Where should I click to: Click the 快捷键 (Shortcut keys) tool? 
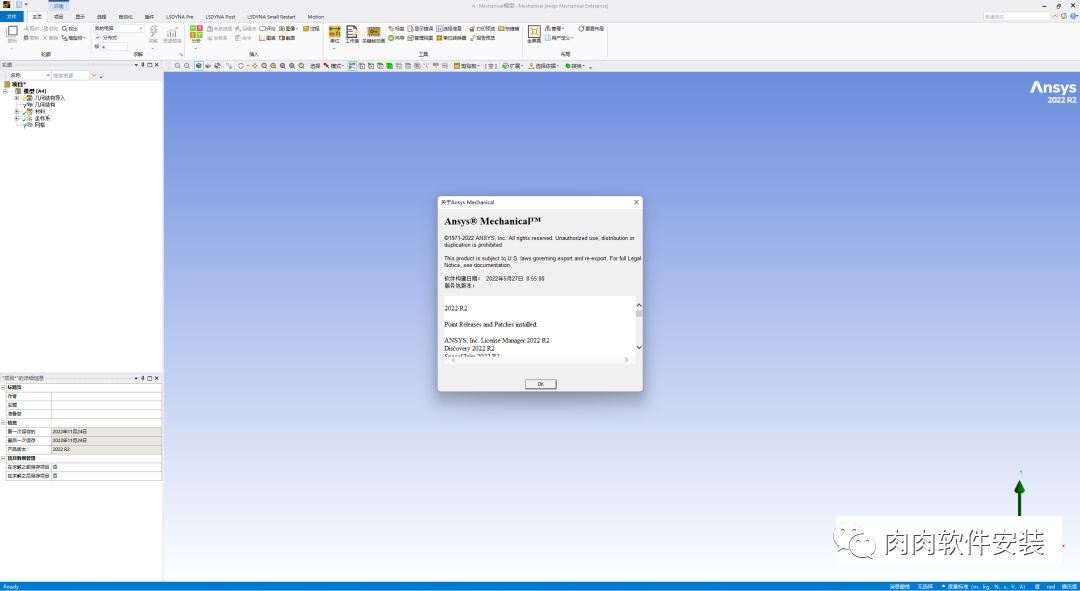[510, 29]
